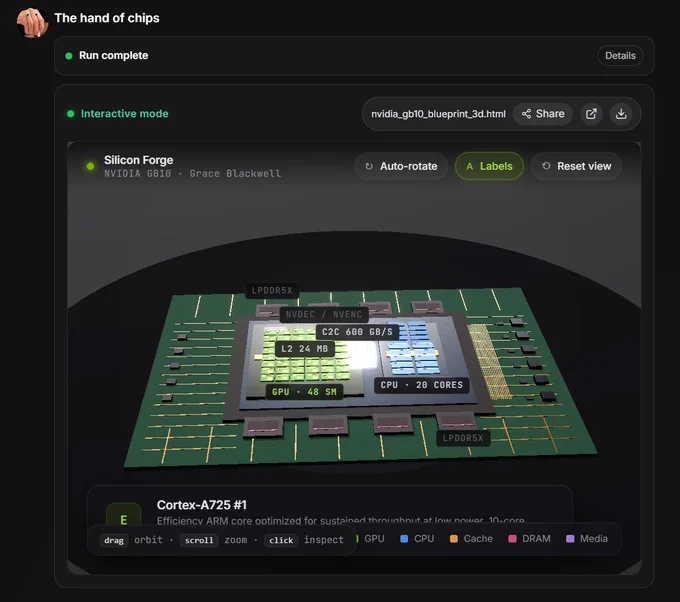The image size is (680, 602).
Task: Select the C2C 600 GB/S label
Action: point(357,332)
